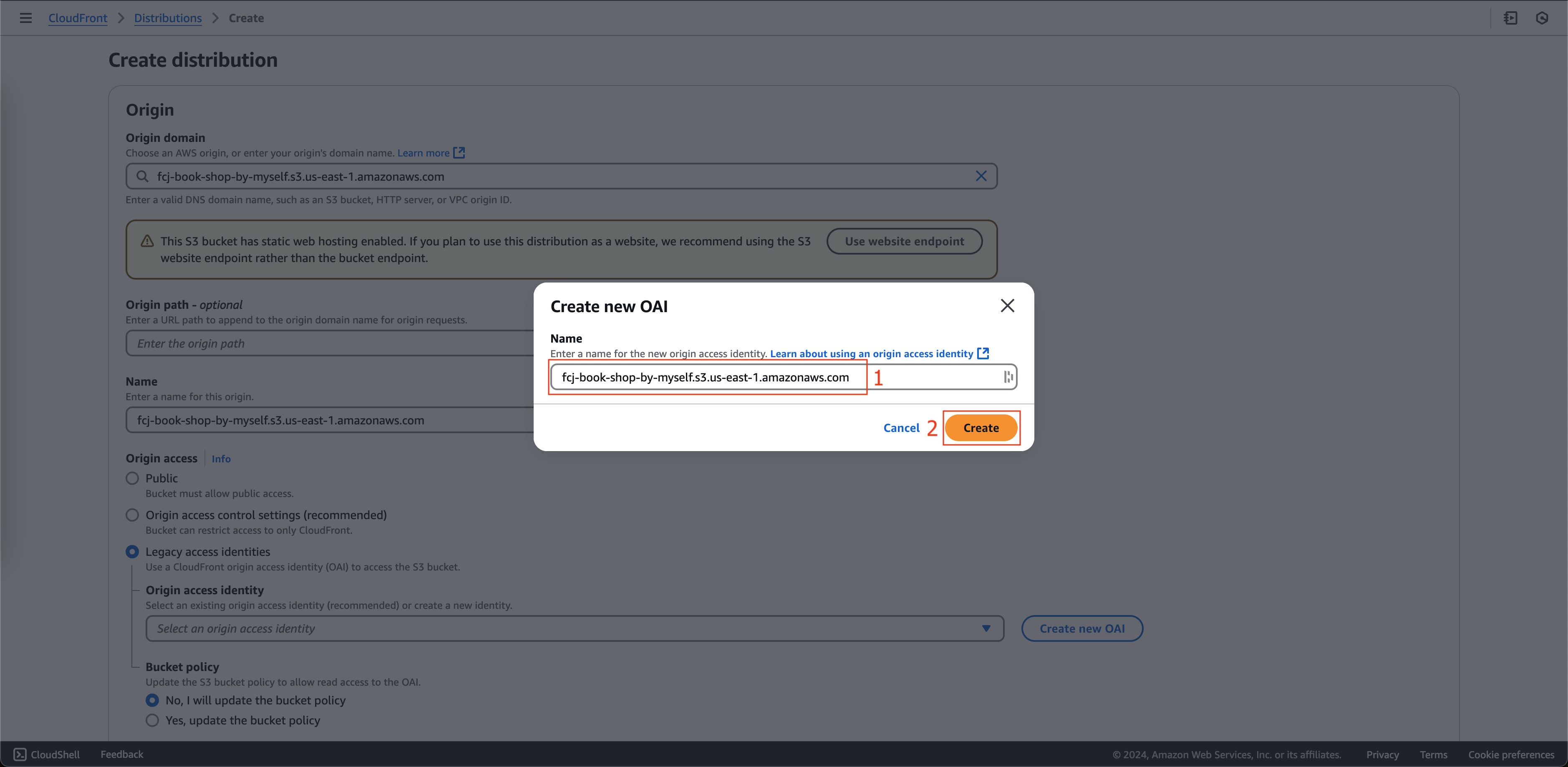This screenshot has height=767, width=1568.
Task: Click the 'Origin access identity' section label
Action: [x=204, y=590]
